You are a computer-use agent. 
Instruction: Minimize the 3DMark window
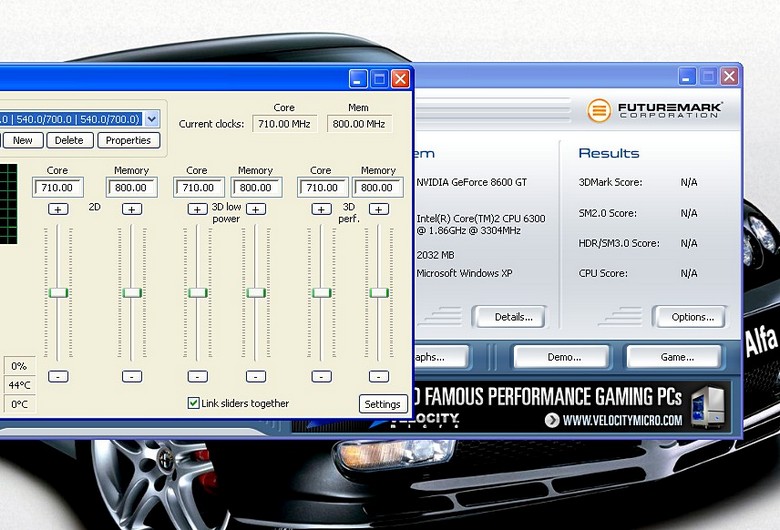tap(687, 77)
